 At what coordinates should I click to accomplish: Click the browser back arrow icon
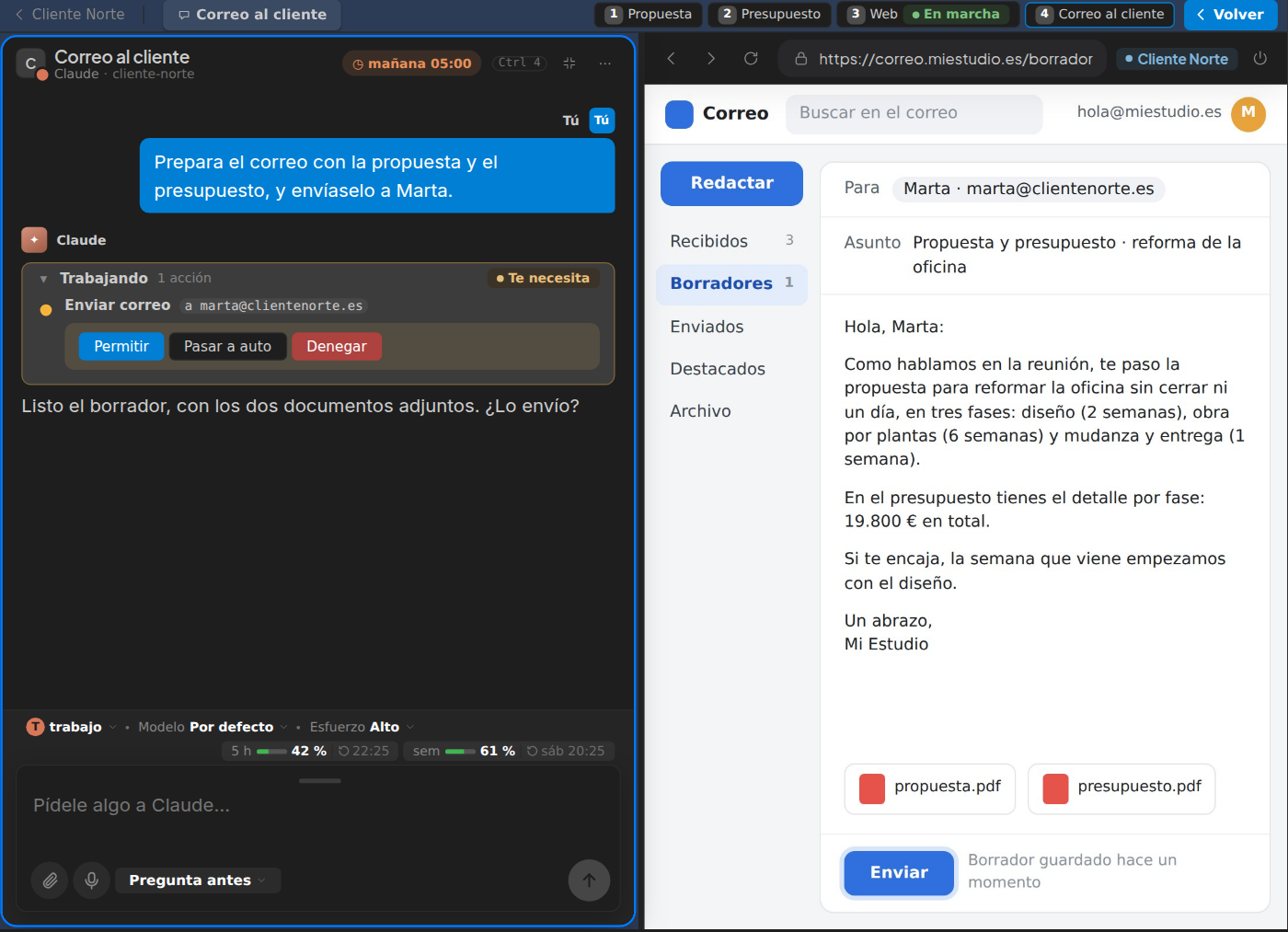672,59
